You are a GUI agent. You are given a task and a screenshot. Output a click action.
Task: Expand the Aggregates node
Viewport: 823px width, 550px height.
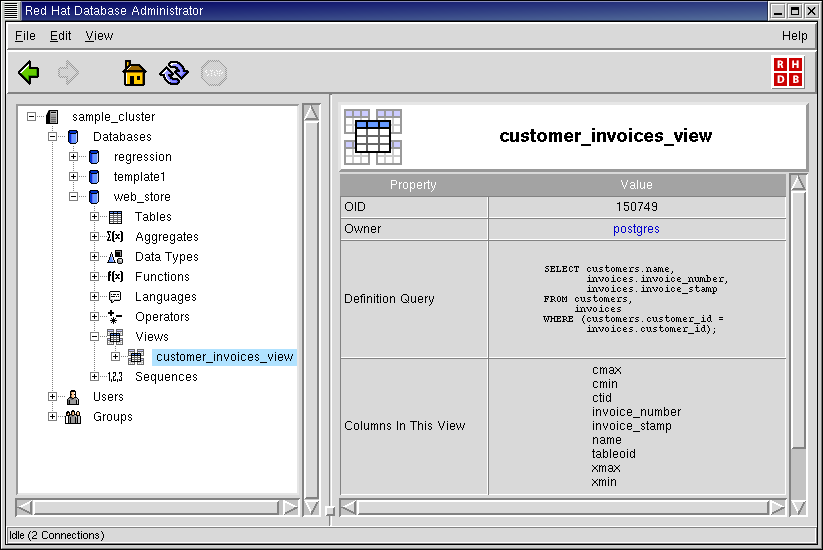[94, 237]
